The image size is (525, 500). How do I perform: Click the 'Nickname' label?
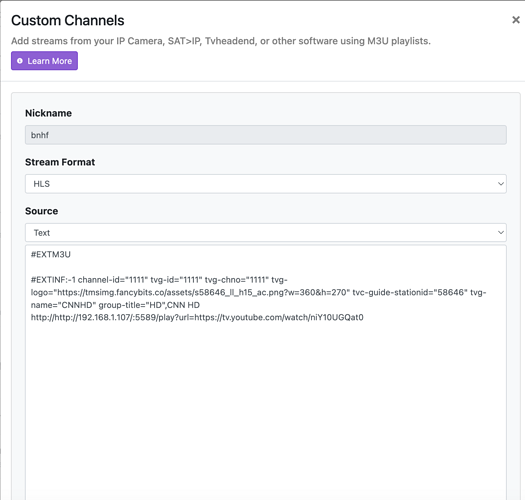pos(48,113)
